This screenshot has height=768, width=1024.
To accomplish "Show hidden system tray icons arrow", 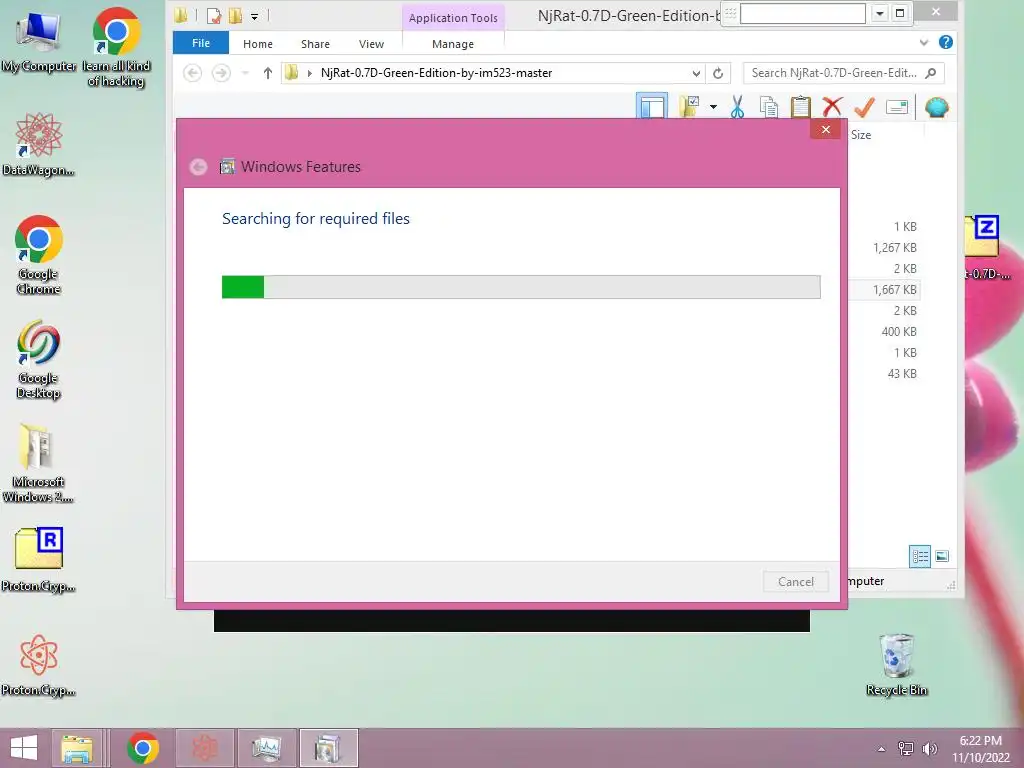I will [x=881, y=749].
